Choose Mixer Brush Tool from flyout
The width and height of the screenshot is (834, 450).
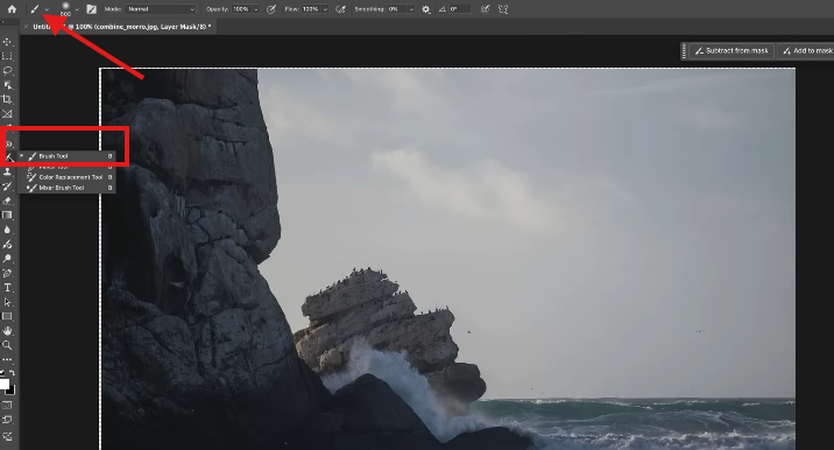(x=67, y=187)
